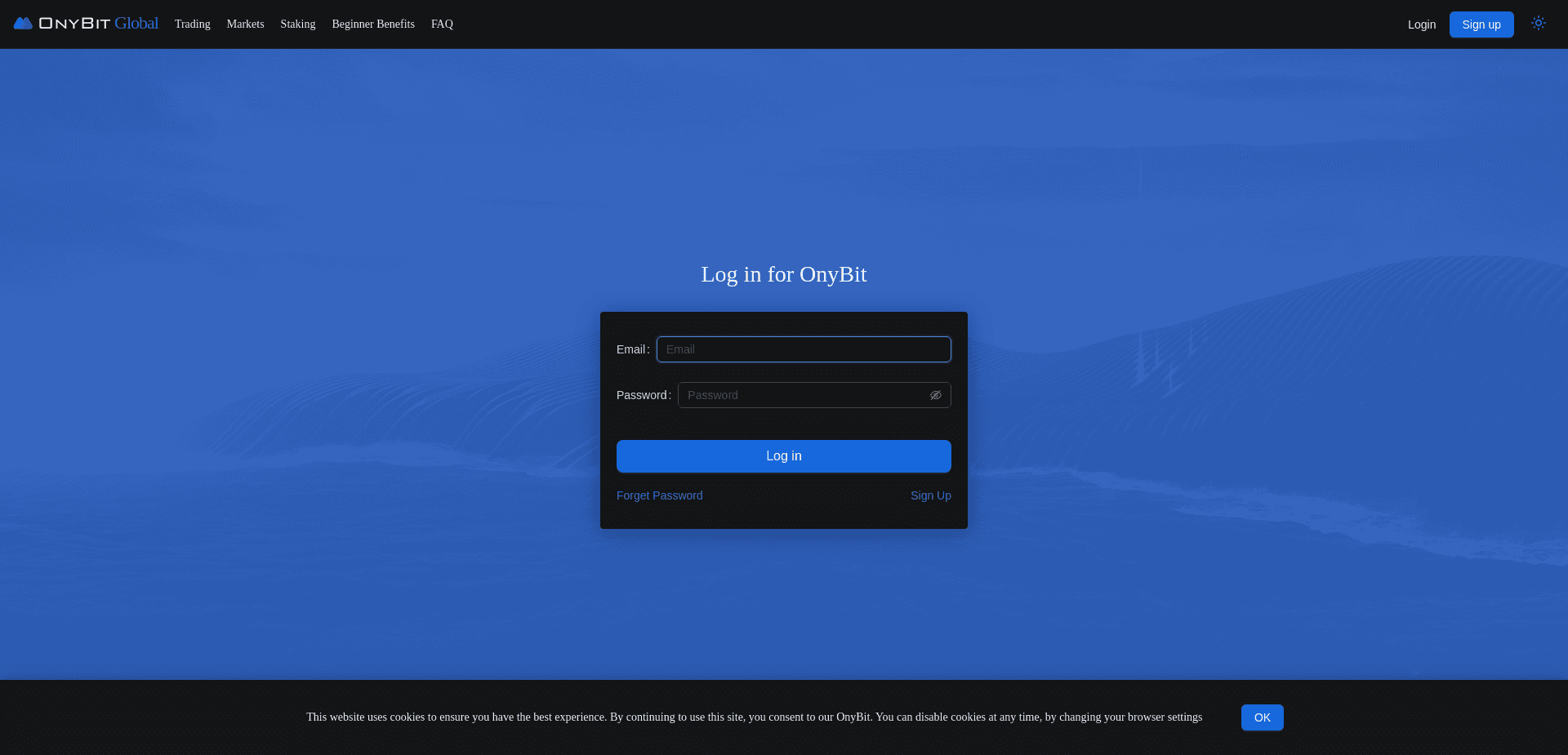Open the Markets page

click(x=245, y=24)
